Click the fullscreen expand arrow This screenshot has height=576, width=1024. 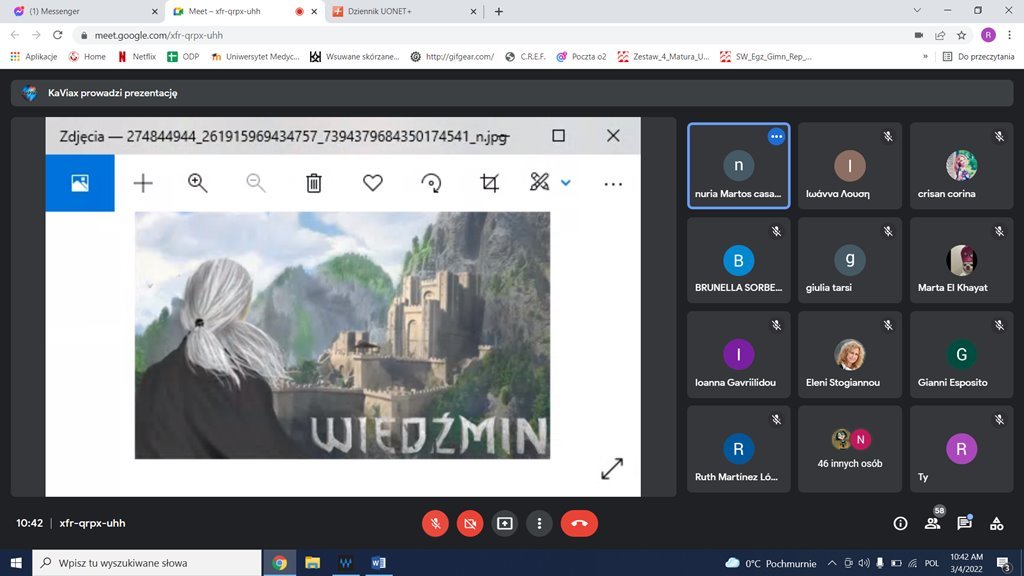coord(612,468)
